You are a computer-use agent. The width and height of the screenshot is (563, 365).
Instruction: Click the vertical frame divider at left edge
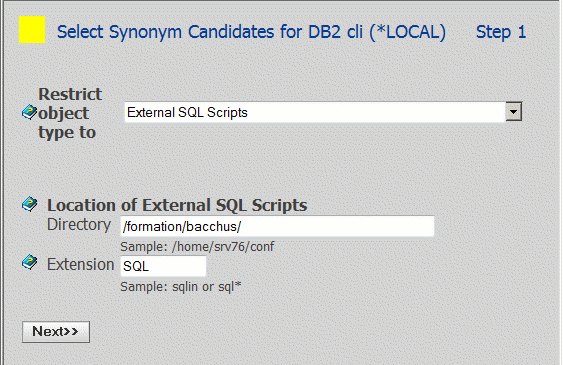point(3,182)
